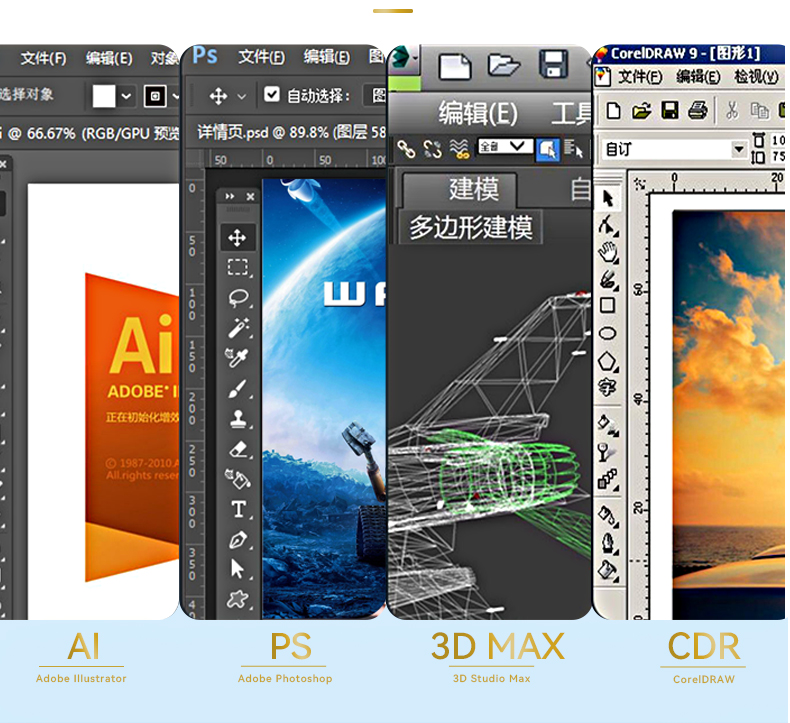Click the 多边形建模 panel button in 3D Max
The image size is (790, 723).
click(471, 227)
